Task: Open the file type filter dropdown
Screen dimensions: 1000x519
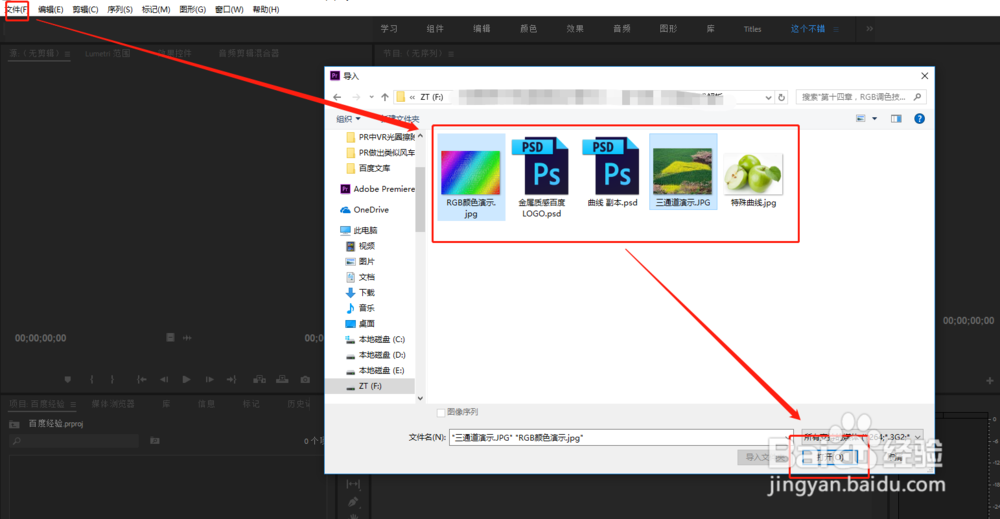Action: point(862,437)
